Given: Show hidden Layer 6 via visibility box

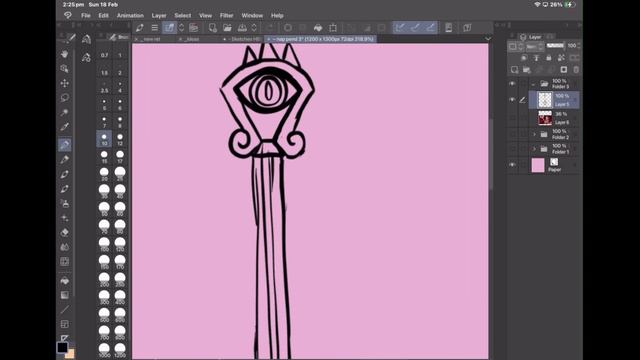Looking at the screenshot, I should (512, 118).
